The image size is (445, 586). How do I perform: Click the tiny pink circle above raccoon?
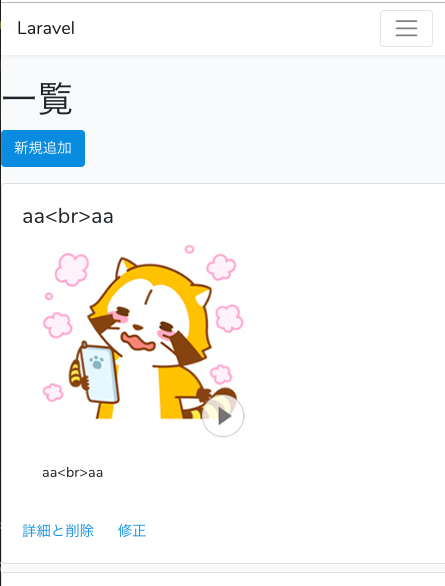[189, 249]
